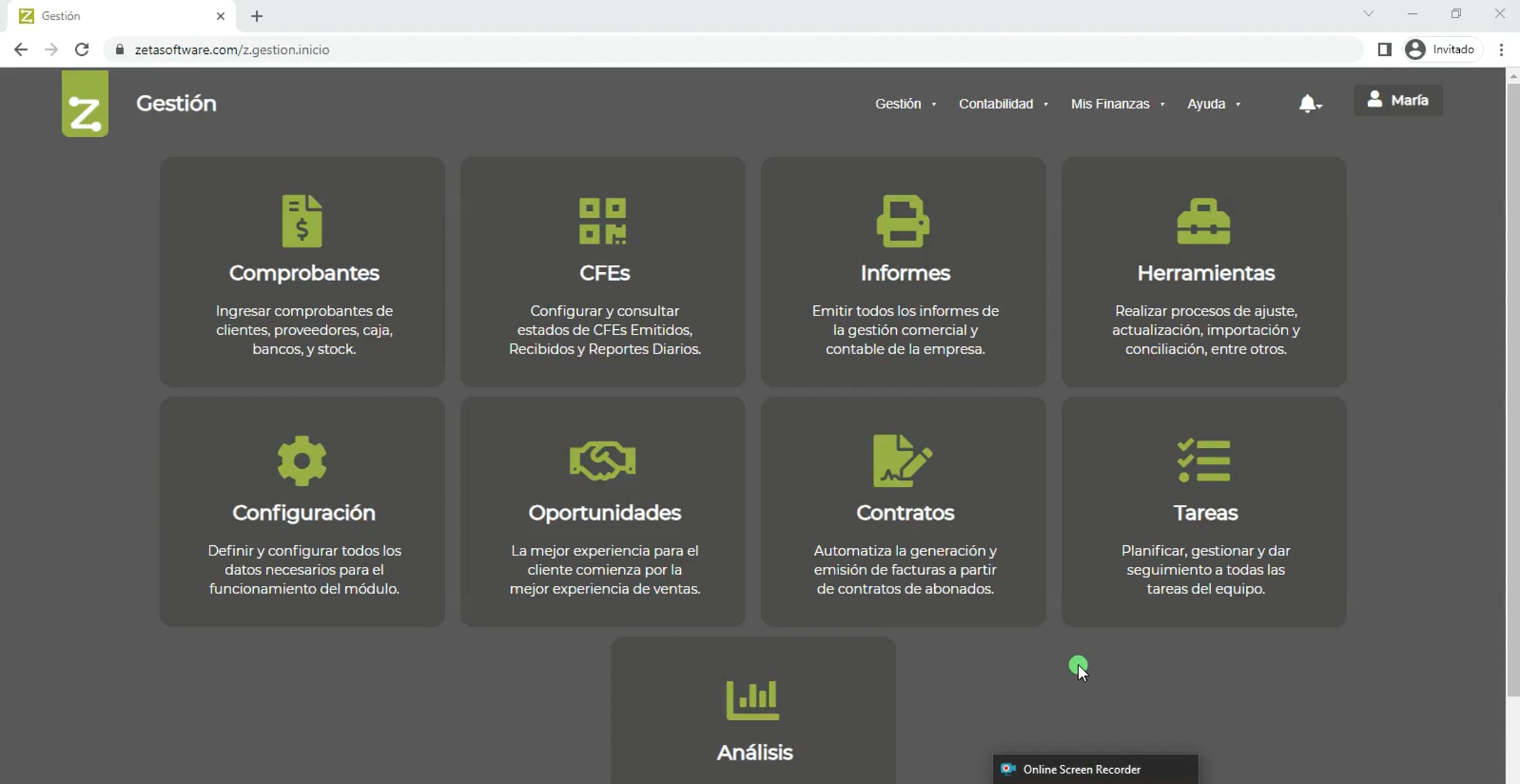Open Chrome's three-dot menu
Viewport: 1520px width, 784px height.
1502,49
